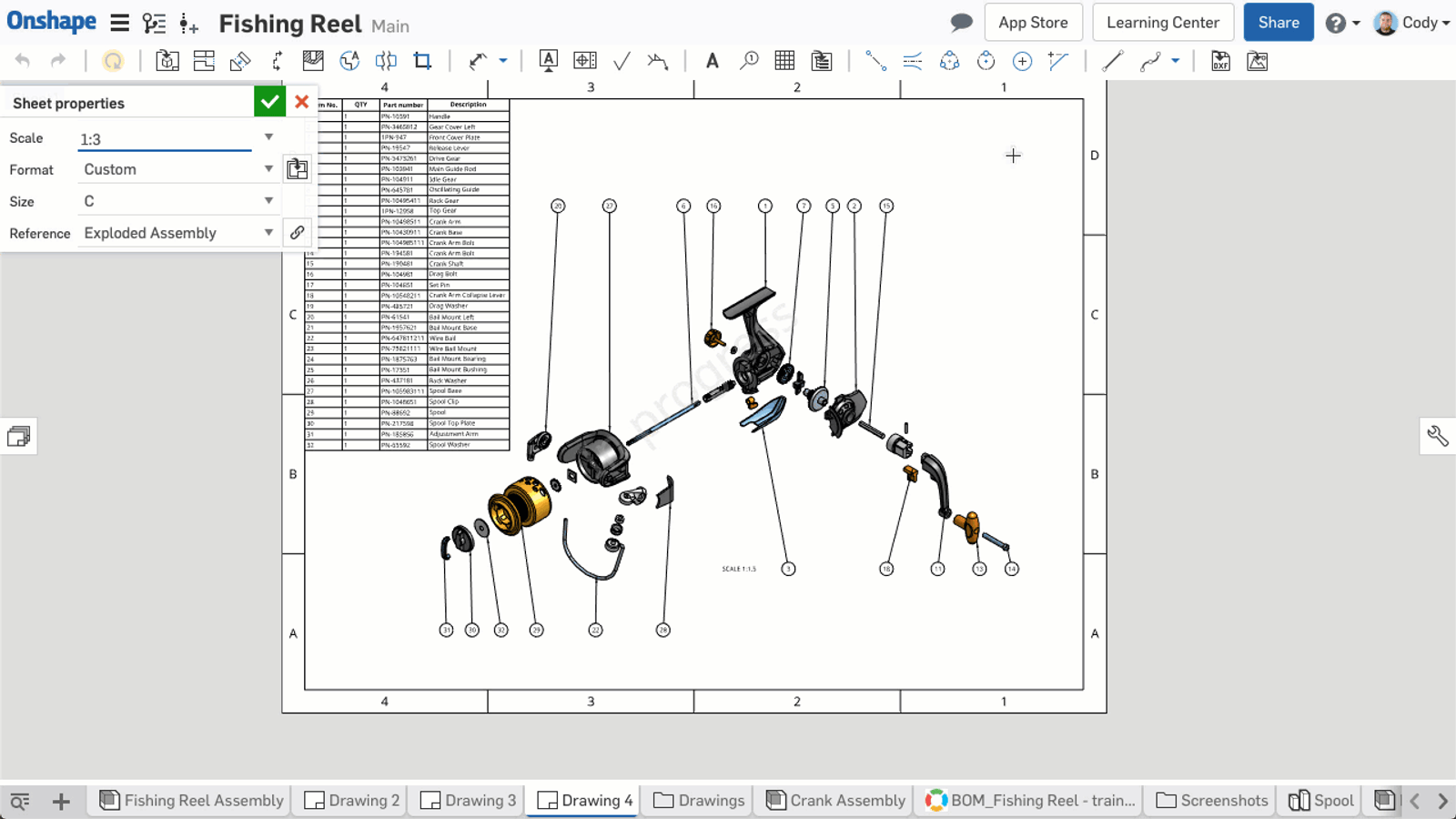Open the Format dropdown showing Custom
Viewport: 1456px width, 819px height.
pyautogui.click(x=268, y=168)
